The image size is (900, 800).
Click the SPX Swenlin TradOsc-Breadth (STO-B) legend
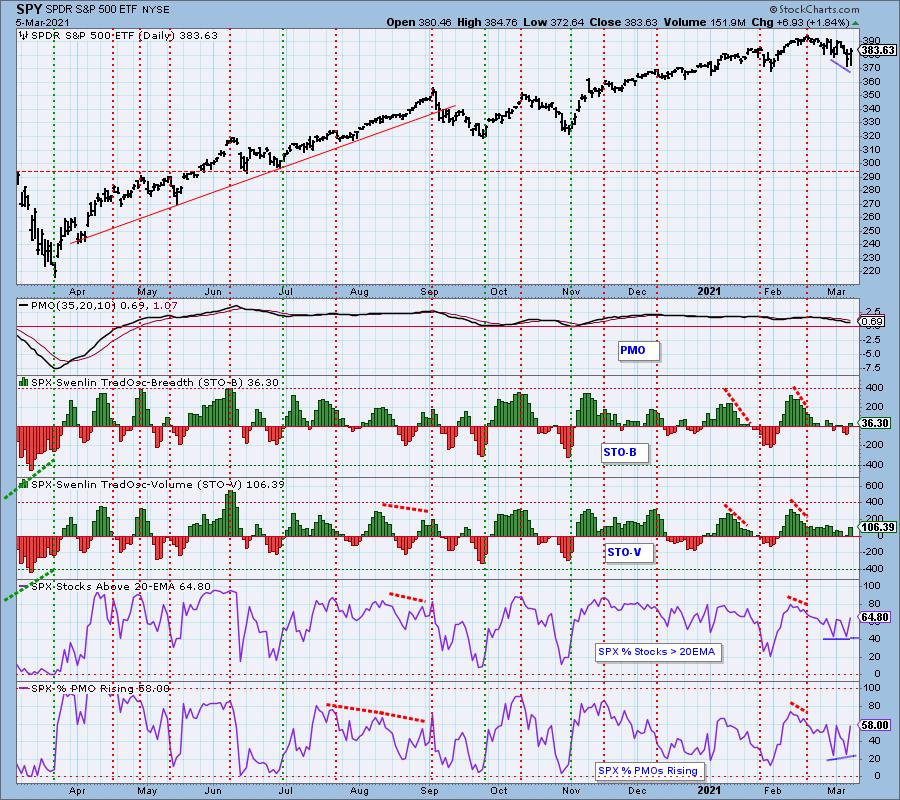(x=155, y=382)
